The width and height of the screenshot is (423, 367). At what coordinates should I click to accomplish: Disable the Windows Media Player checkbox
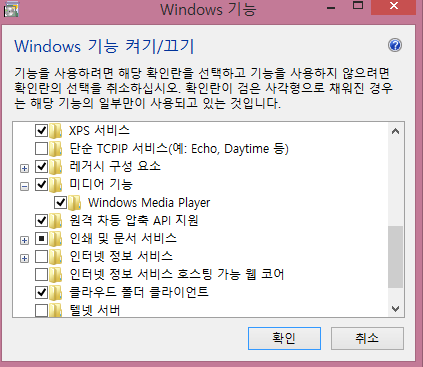(x=60, y=202)
